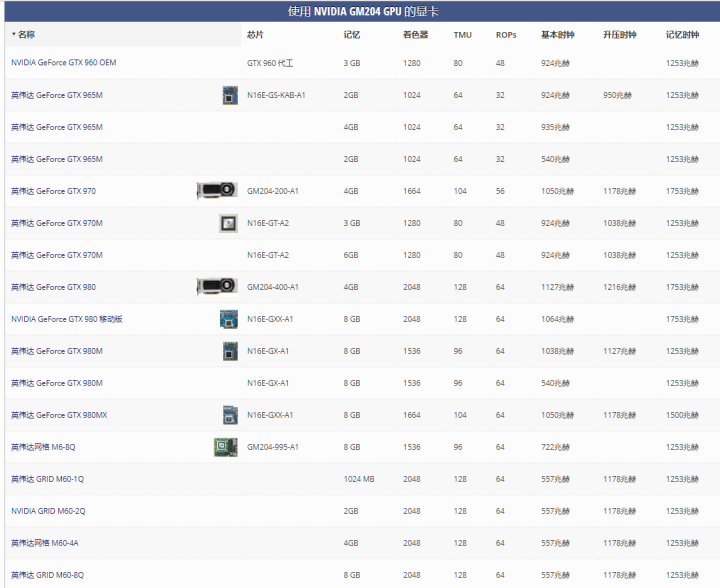Select the chip cell "GTX 960 代工"
This screenshot has height=588, width=720.
pyautogui.click(x=270, y=63)
